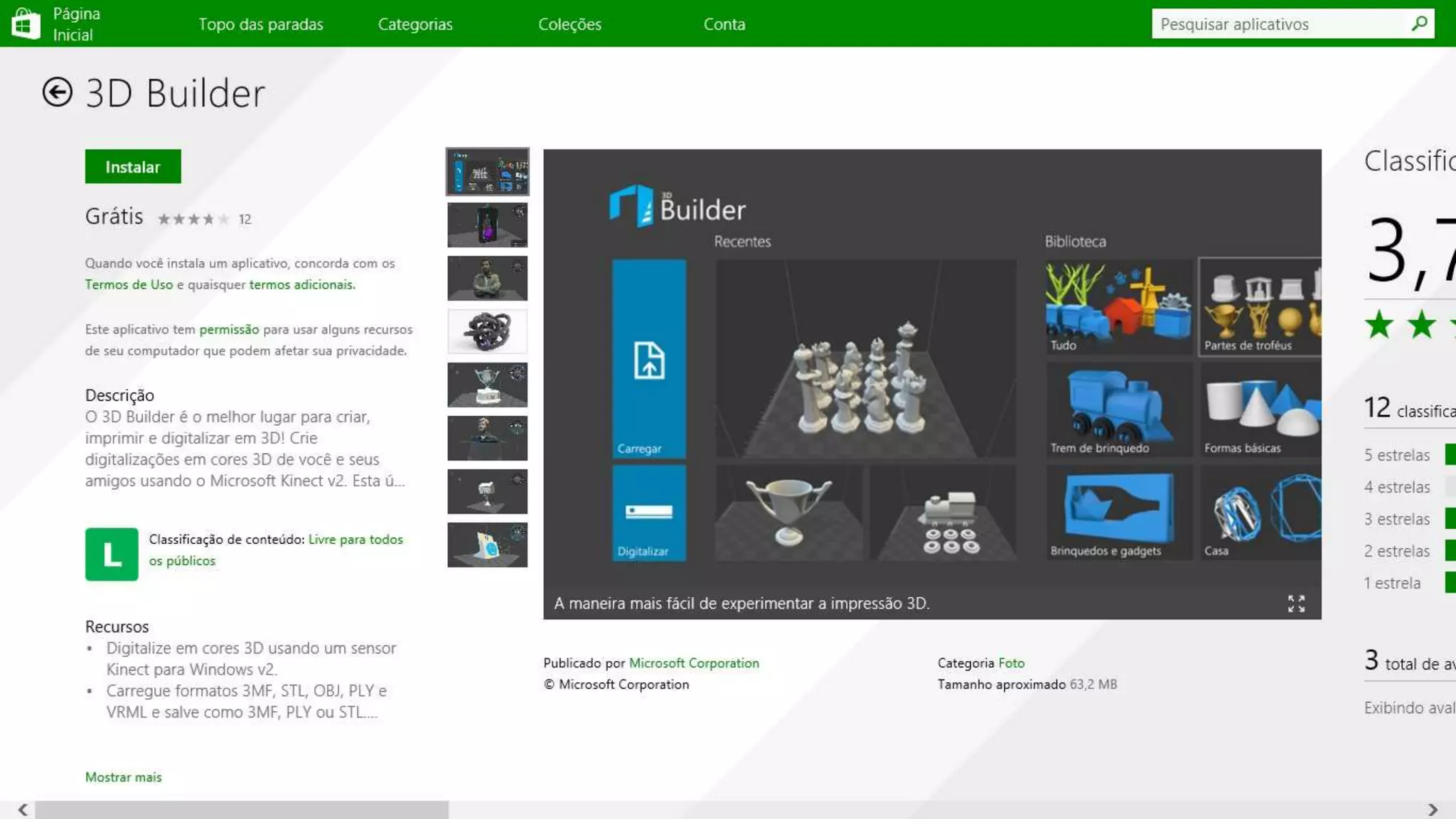Open the Termos de Uso link
The image size is (1456, 819).
tap(129, 284)
